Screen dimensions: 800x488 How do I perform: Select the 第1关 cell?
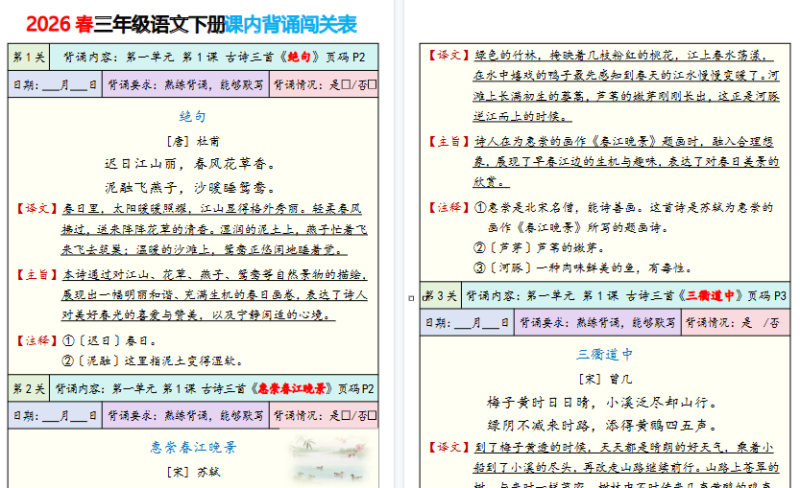tap(29, 57)
